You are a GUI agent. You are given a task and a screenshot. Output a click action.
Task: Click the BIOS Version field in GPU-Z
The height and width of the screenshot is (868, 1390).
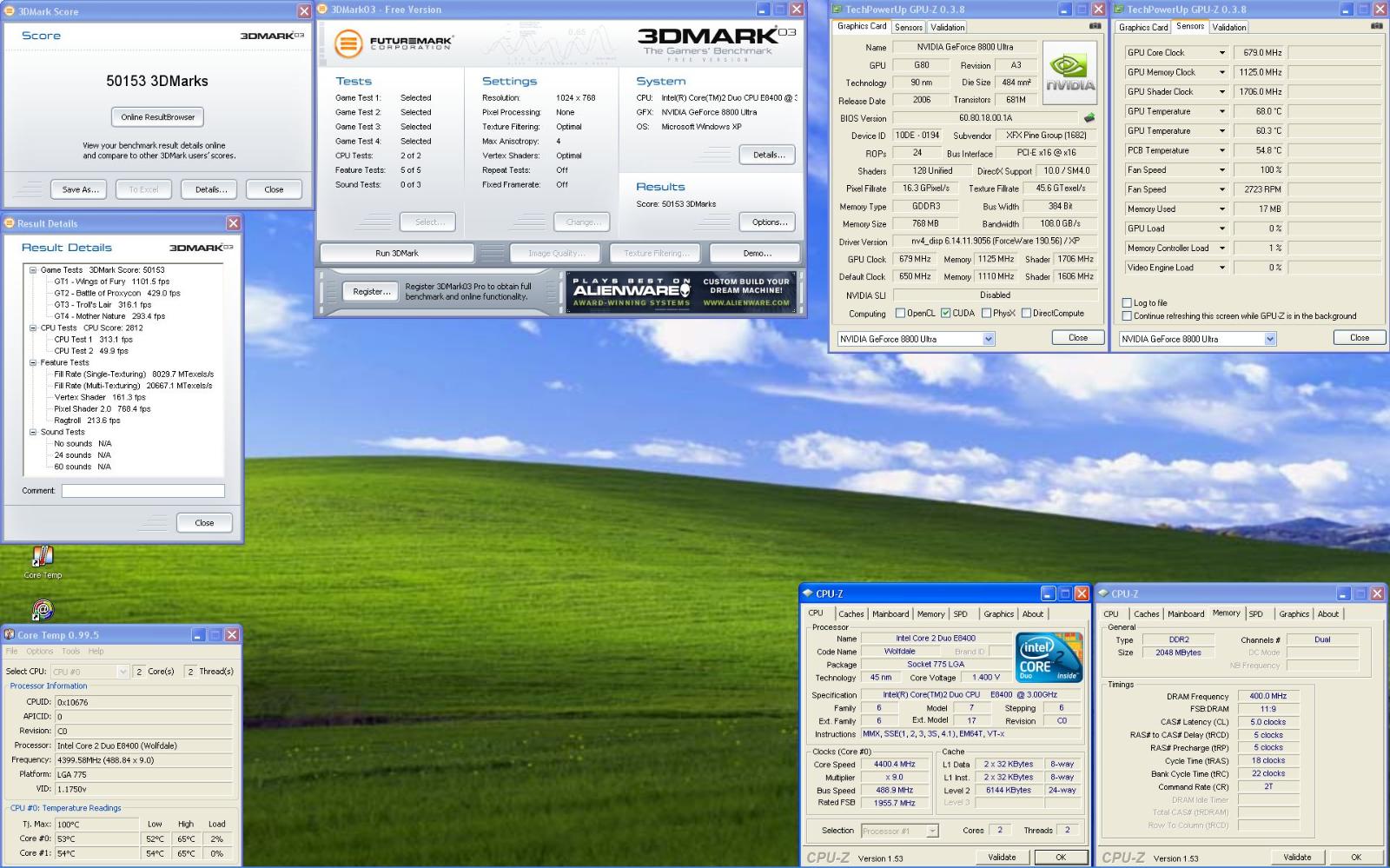[985, 117]
